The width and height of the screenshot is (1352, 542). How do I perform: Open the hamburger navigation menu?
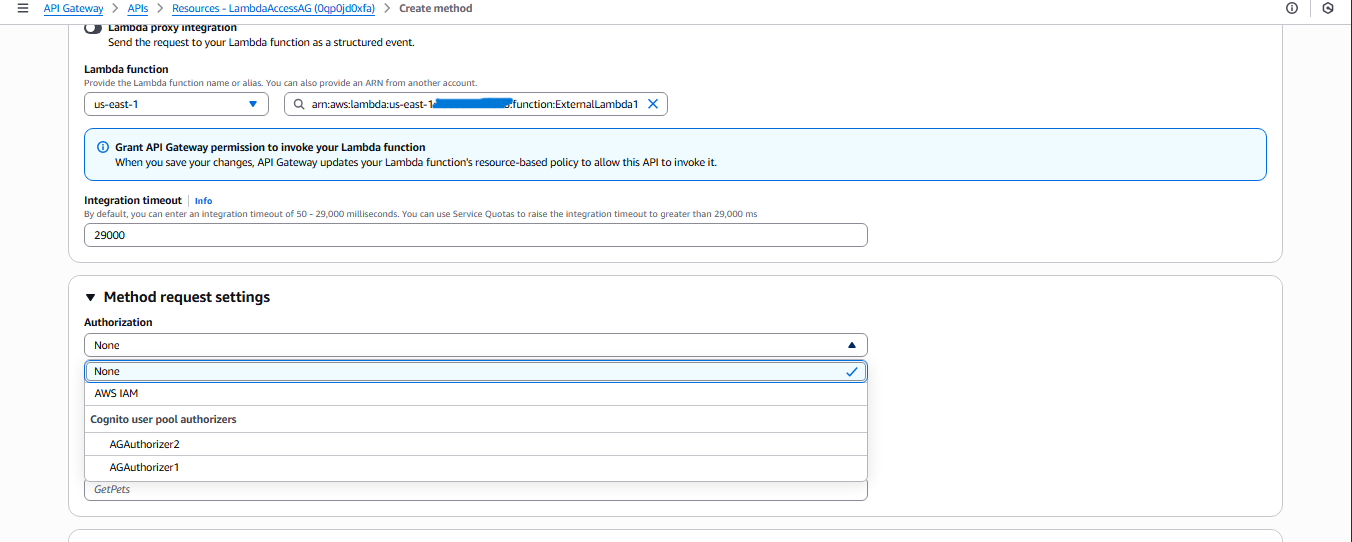point(23,8)
